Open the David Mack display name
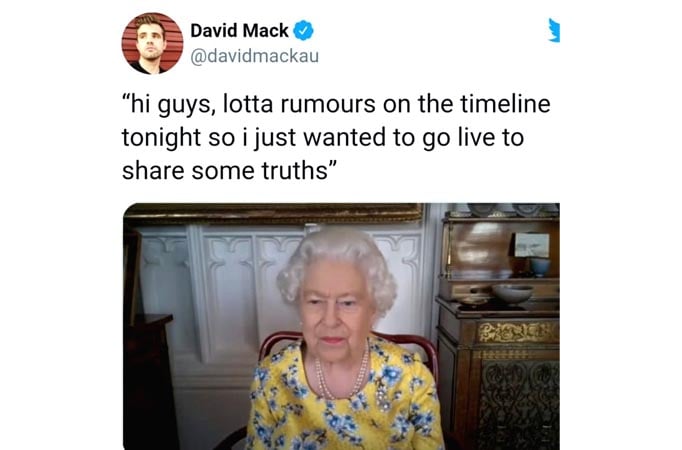The image size is (682, 450). point(240,30)
